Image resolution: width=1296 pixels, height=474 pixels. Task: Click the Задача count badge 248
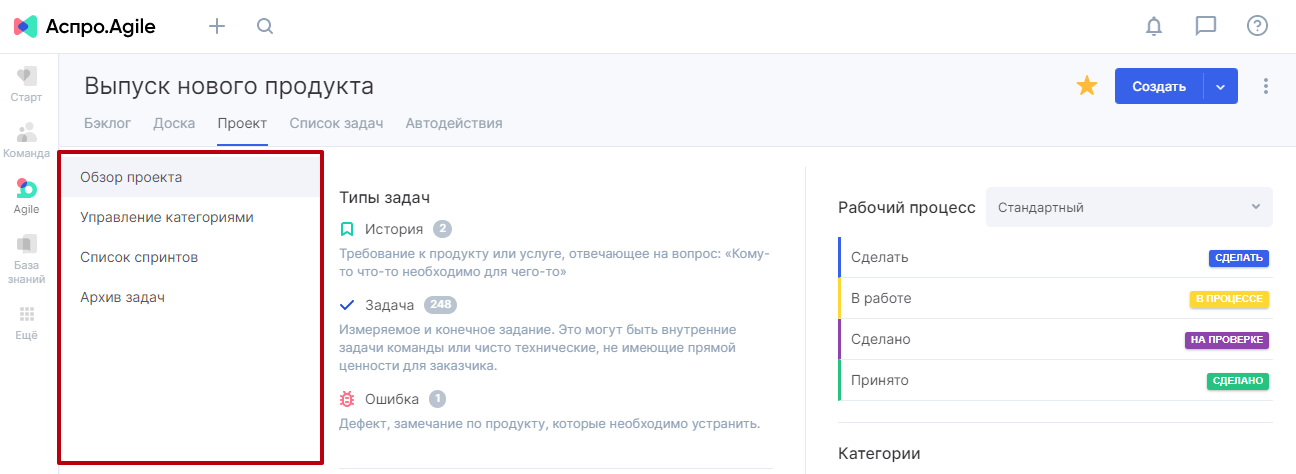point(440,305)
